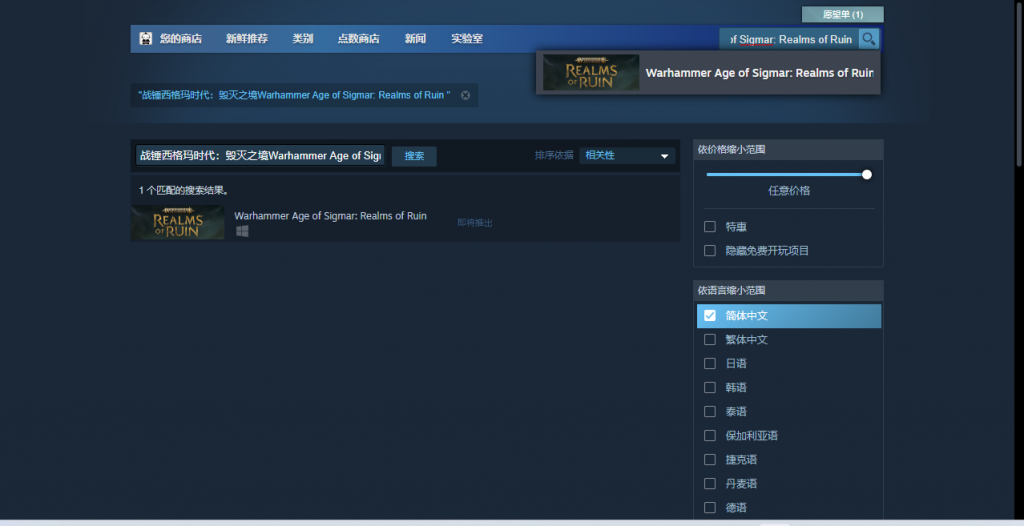Click the 搜索 button
1024x526 pixels.
pos(414,156)
